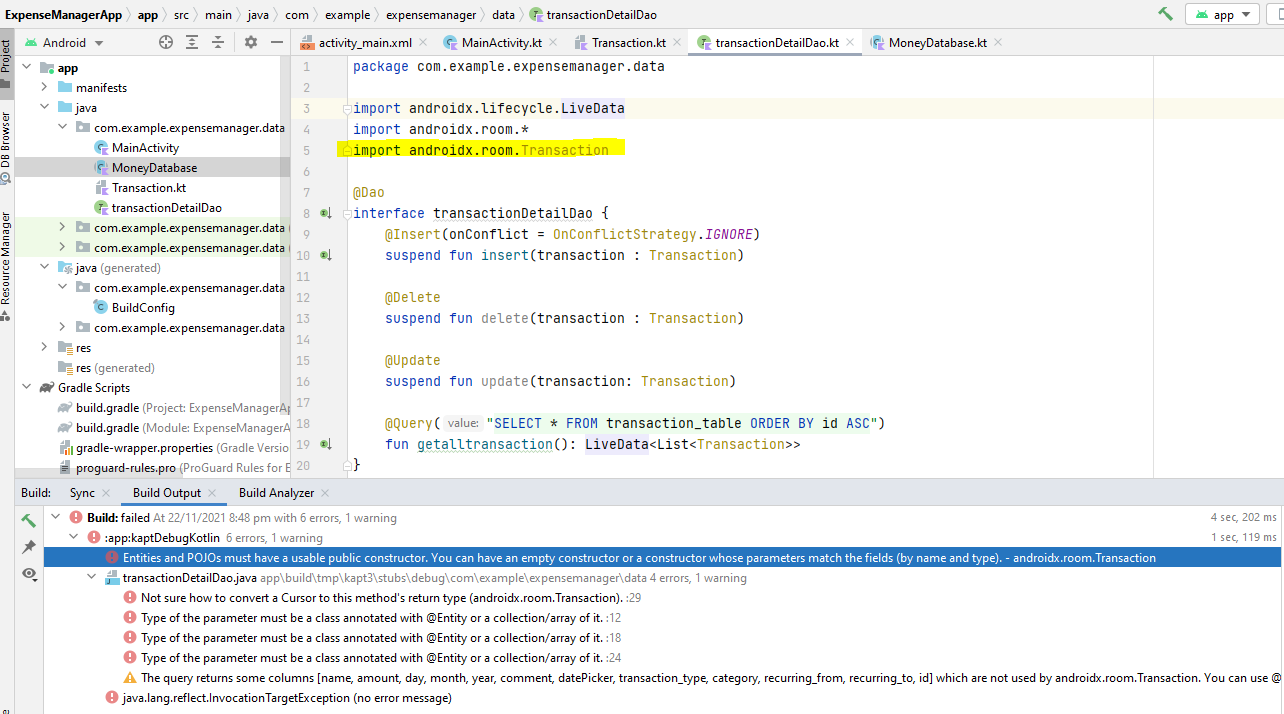Open Build Analyzer tab

[276, 493]
